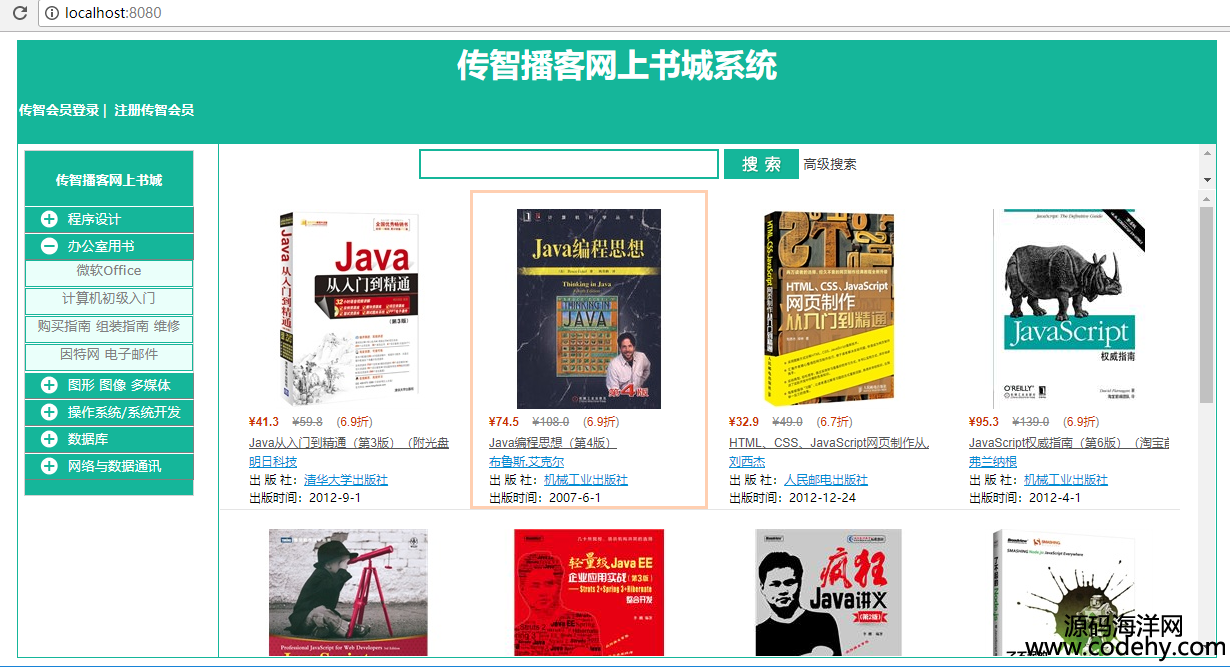Click the publish date 2007-6-1
Screen dimensions: 1230x667
tap(575, 498)
